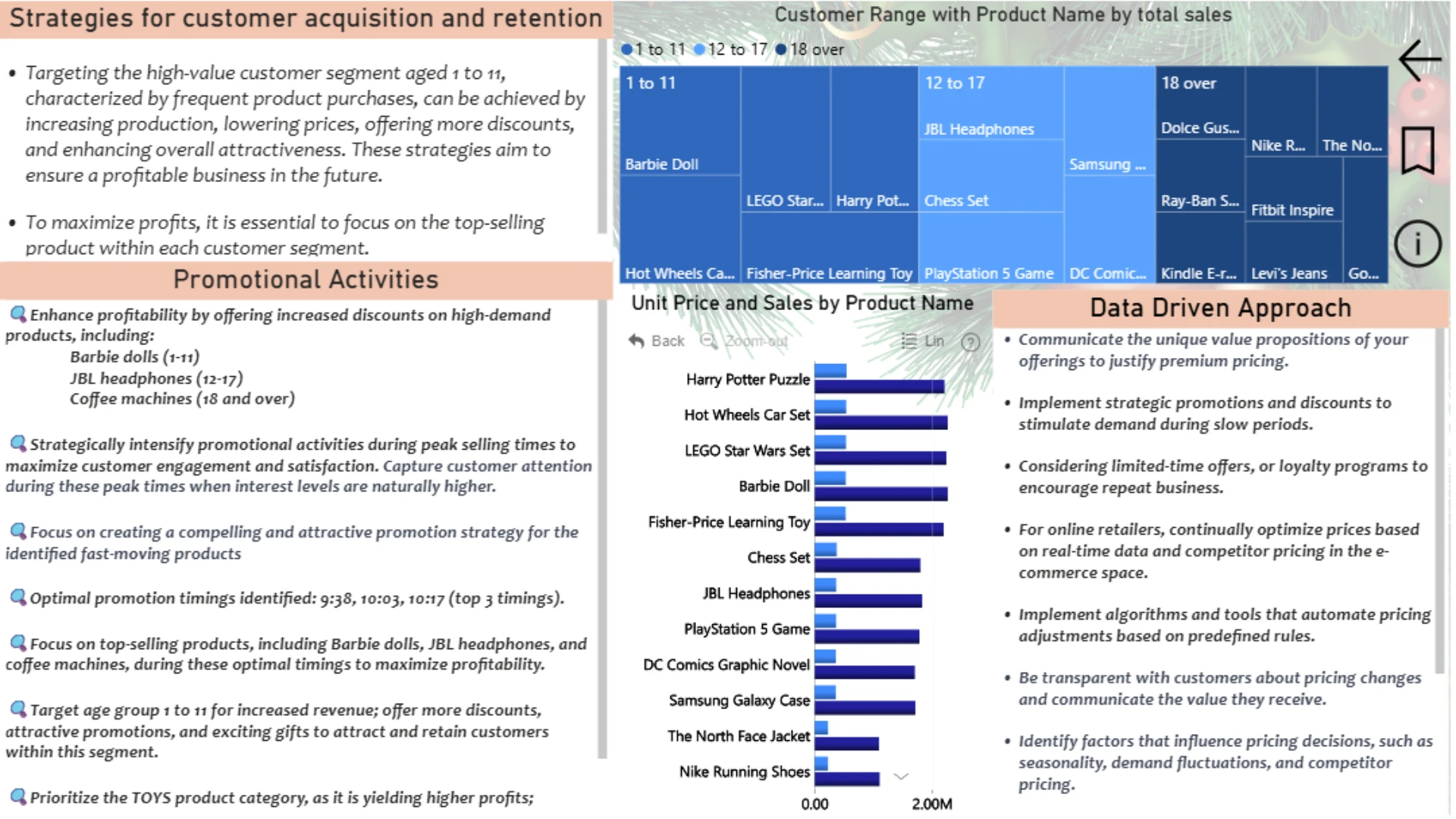This screenshot has width=1456, height=819.
Task: Click The North Face Jacket label
Action: [738, 736]
